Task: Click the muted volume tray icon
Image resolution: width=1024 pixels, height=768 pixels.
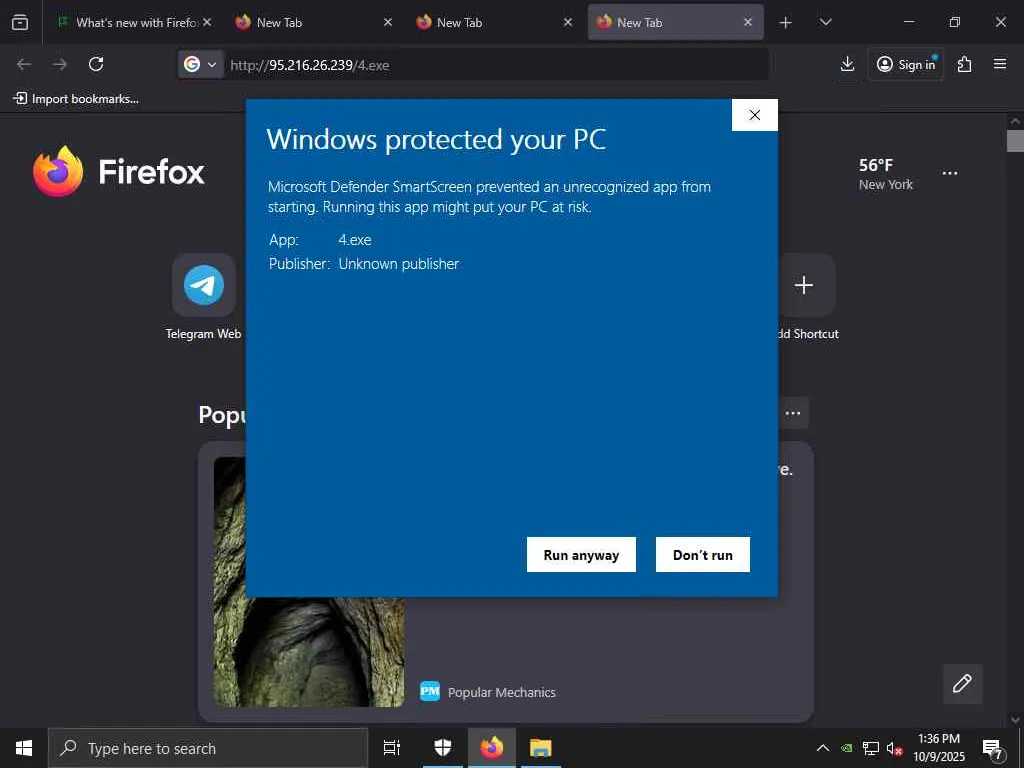Action: click(x=894, y=748)
